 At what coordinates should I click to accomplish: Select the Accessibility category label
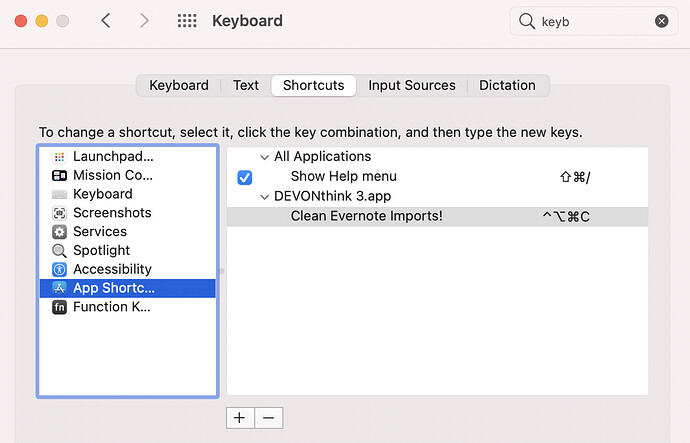click(113, 269)
